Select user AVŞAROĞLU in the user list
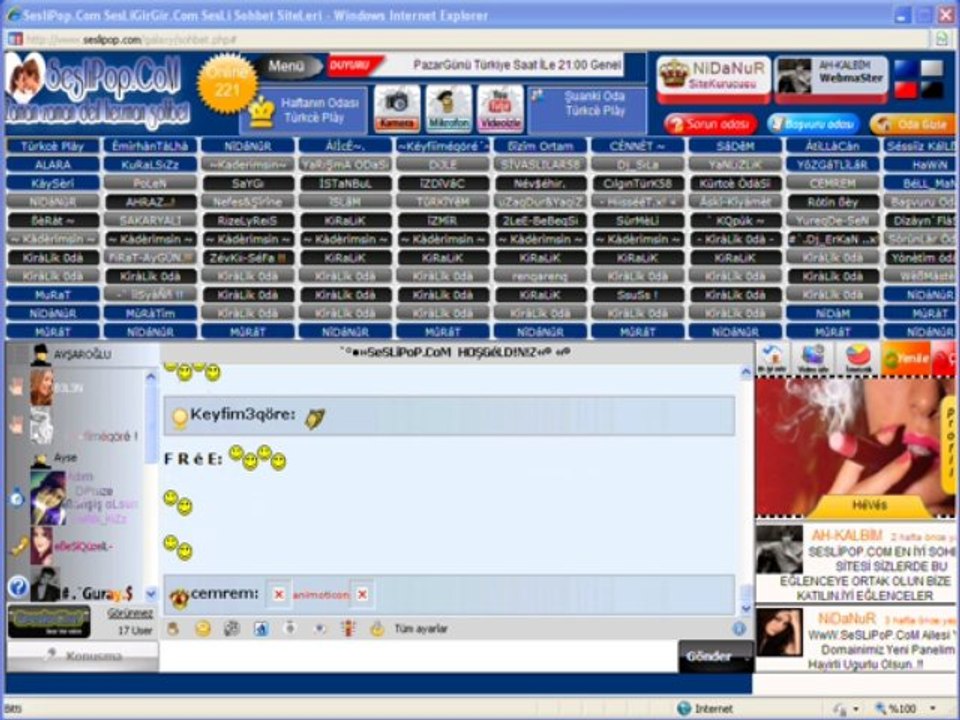Screen dimensions: 960x720 point(82,354)
